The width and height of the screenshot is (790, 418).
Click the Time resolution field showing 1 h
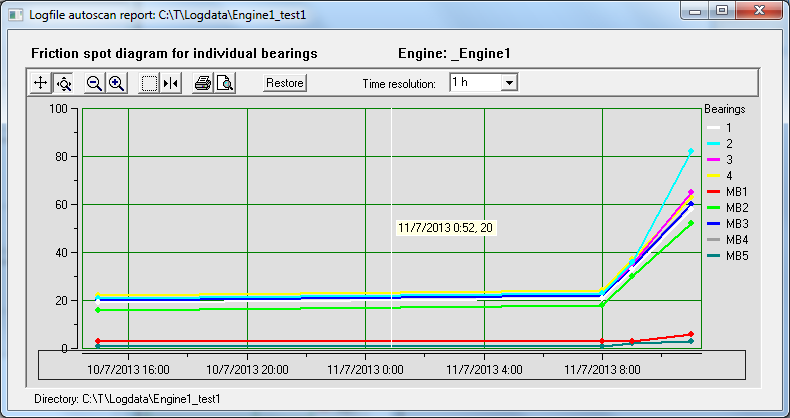(x=474, y=83)
